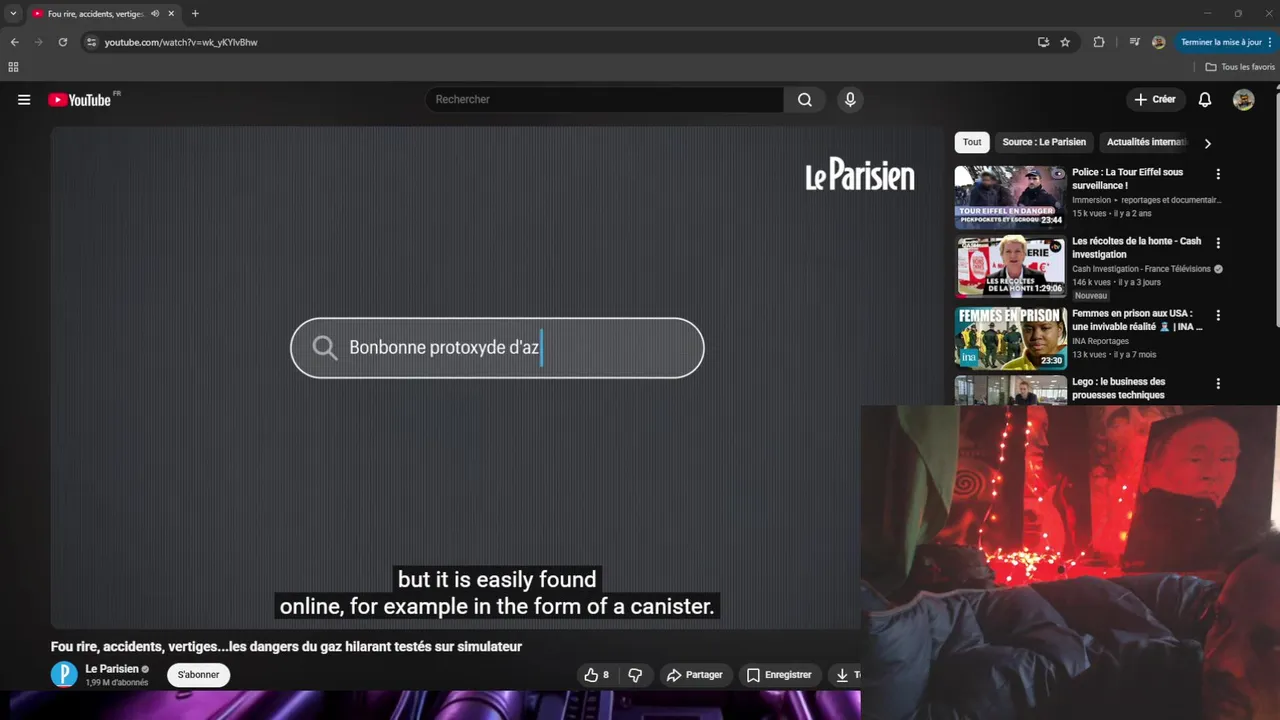
Task: Open the notifications bell
Action: pos(1205,100)
